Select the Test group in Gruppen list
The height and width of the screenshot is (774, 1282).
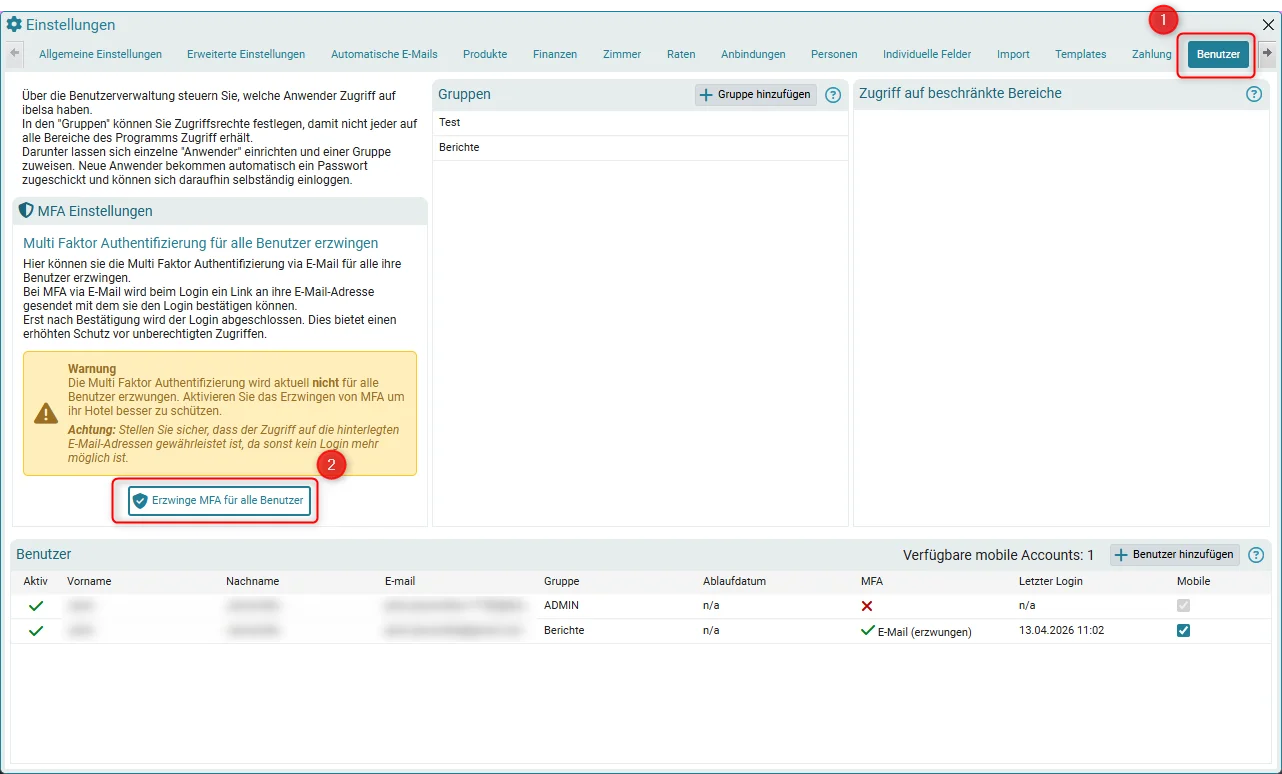[640, 122]
